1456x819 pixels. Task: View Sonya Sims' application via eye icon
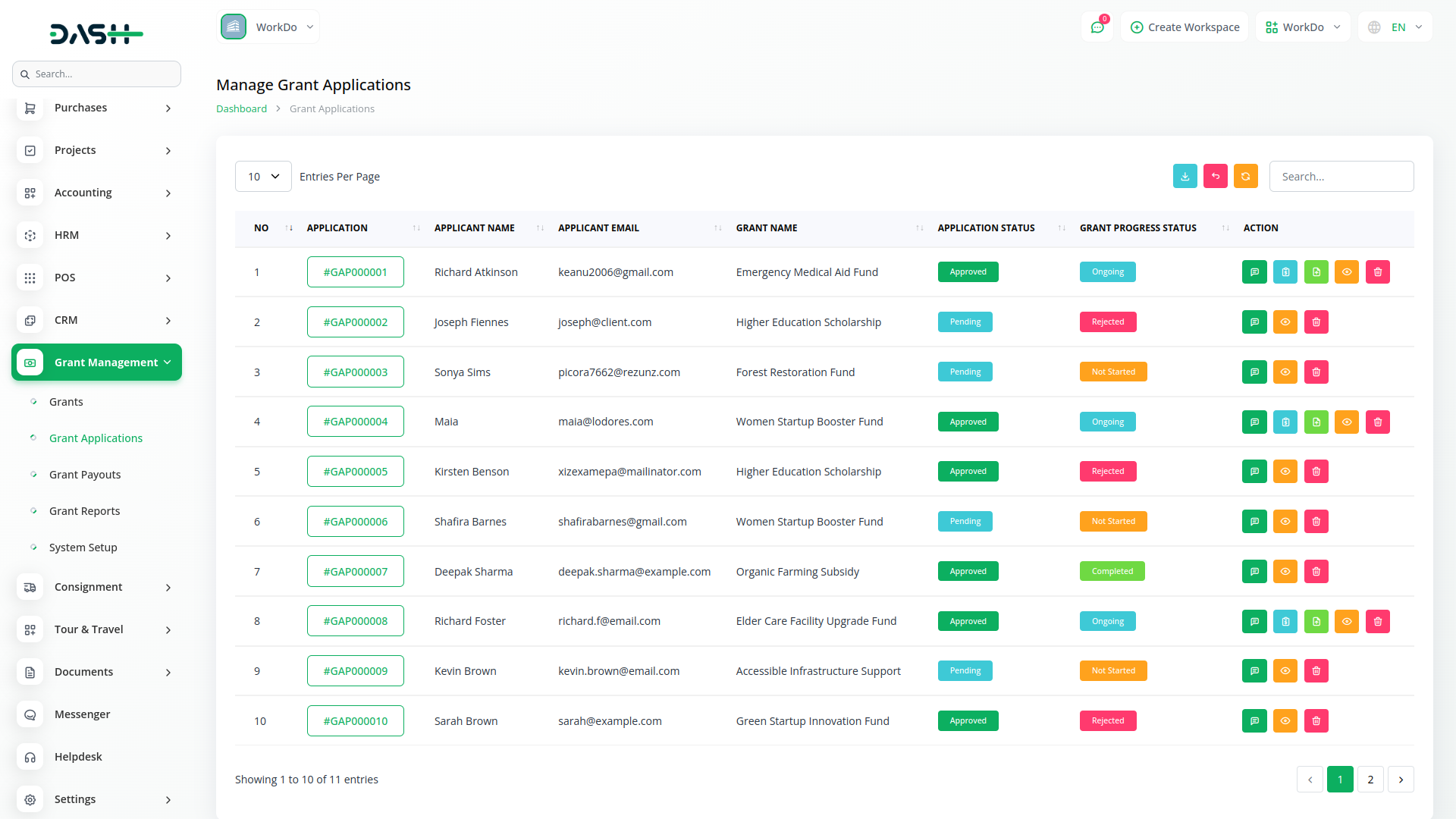(x=1285, y=372)
